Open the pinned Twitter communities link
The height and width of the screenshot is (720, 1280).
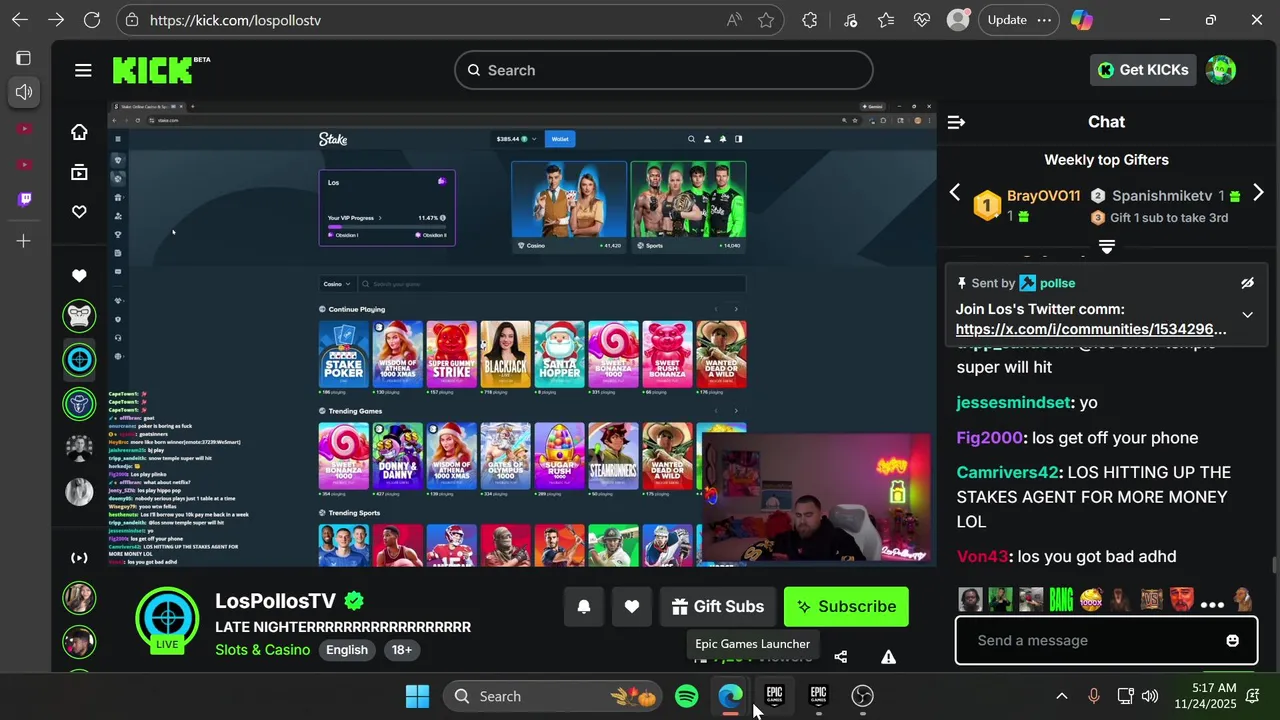coord(1091,329)
